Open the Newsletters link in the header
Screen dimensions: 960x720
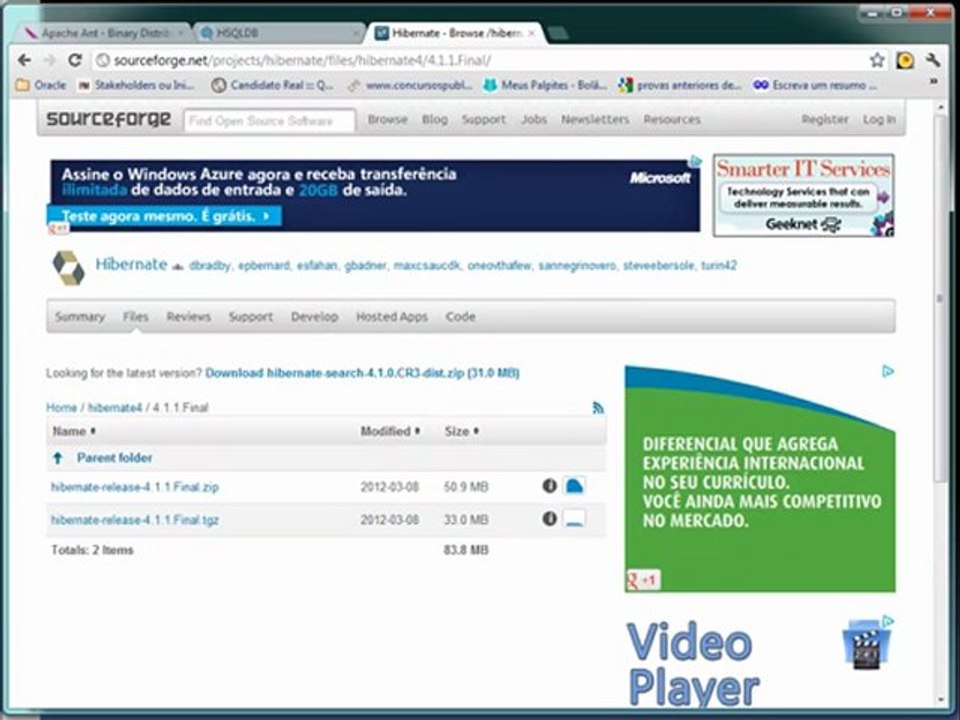click(595, 119)
